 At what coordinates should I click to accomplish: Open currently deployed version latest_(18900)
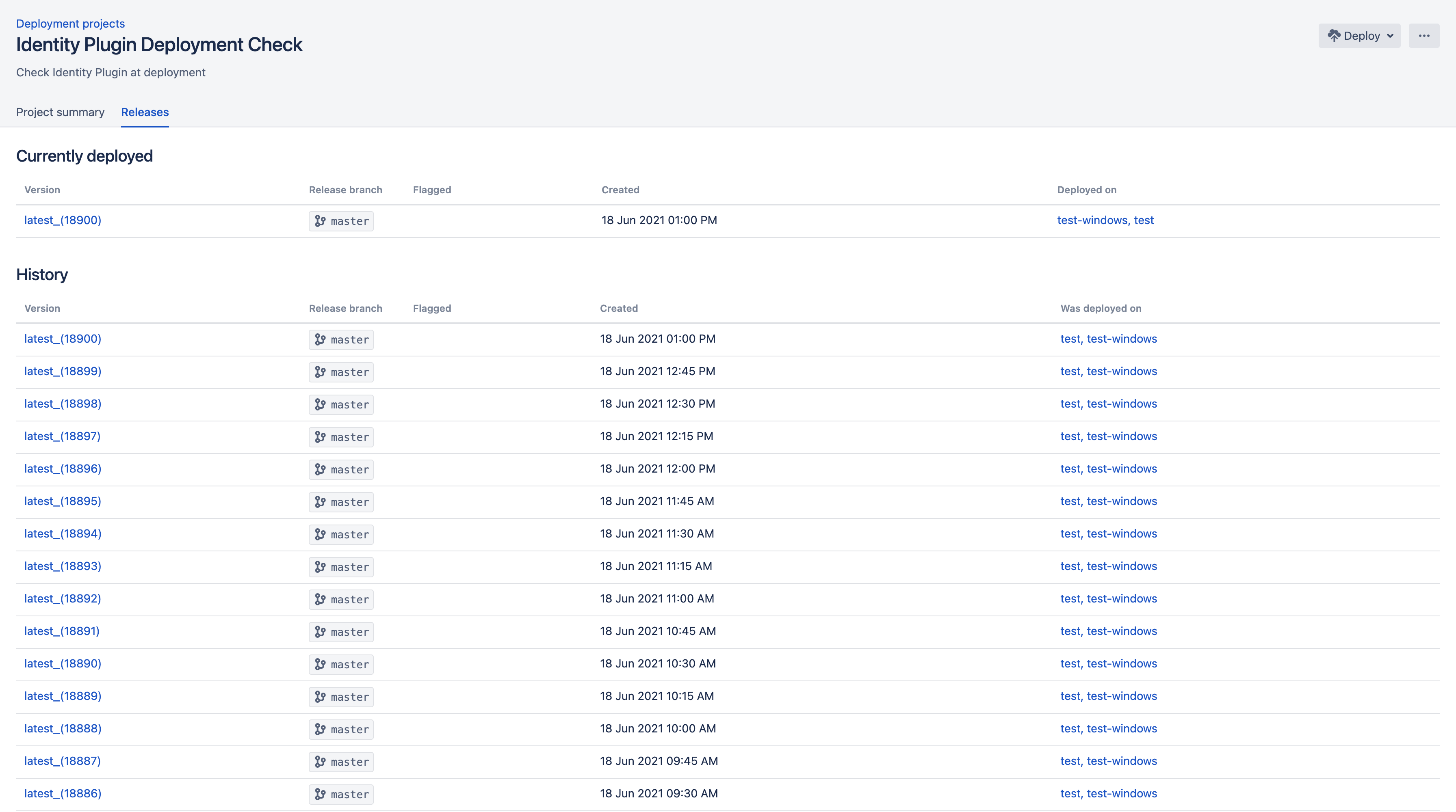pyautogui.click(x=63, y=220)
